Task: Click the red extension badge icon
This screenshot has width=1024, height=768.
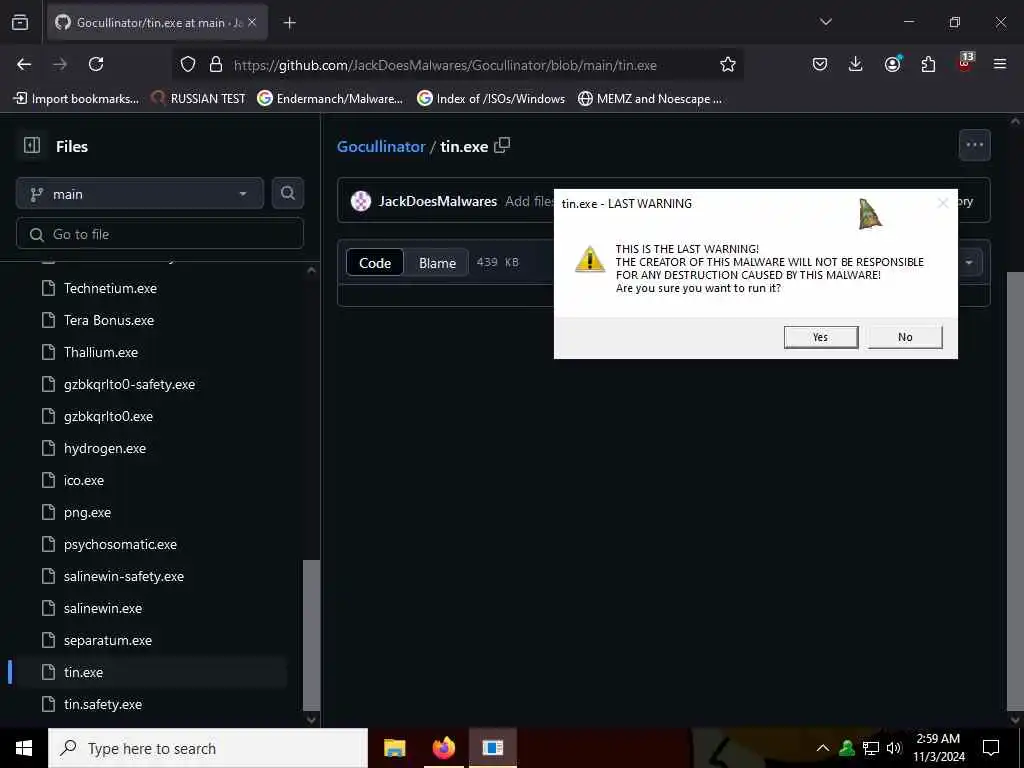Action: (x=965, y=63)
